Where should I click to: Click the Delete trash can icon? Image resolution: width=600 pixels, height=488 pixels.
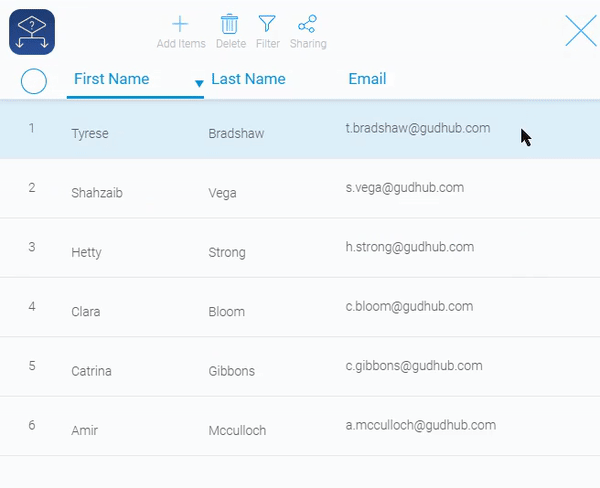(x=230, y=25)
